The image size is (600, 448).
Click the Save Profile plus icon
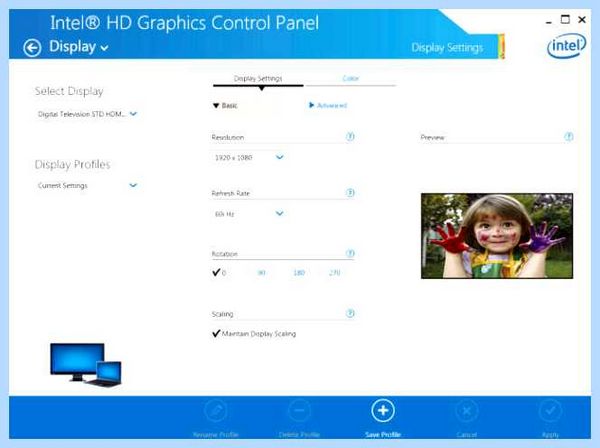[x=383, y=411]
